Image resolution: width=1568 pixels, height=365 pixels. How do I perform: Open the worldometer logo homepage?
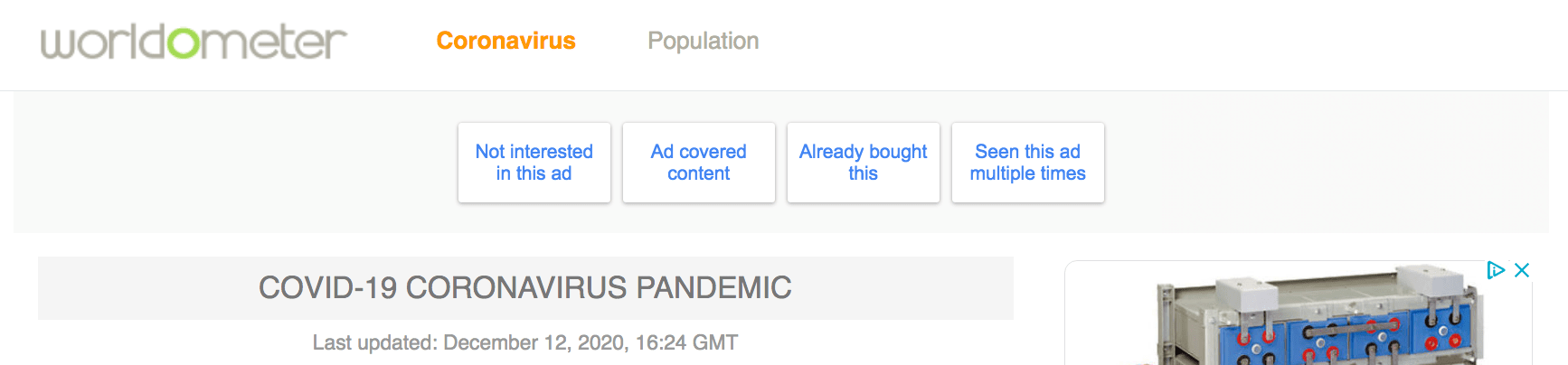coord(194,42)
